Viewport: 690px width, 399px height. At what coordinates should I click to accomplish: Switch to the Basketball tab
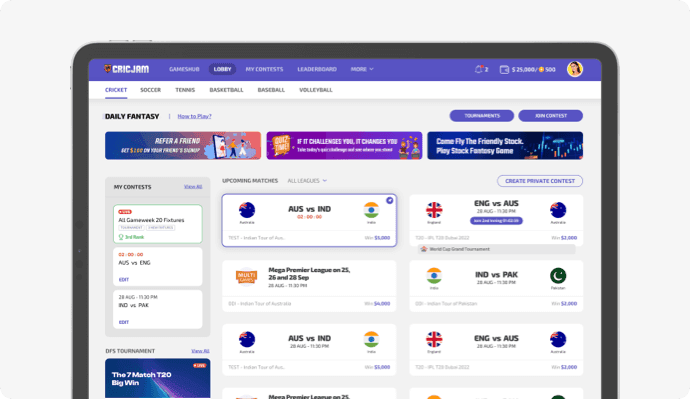226,90
